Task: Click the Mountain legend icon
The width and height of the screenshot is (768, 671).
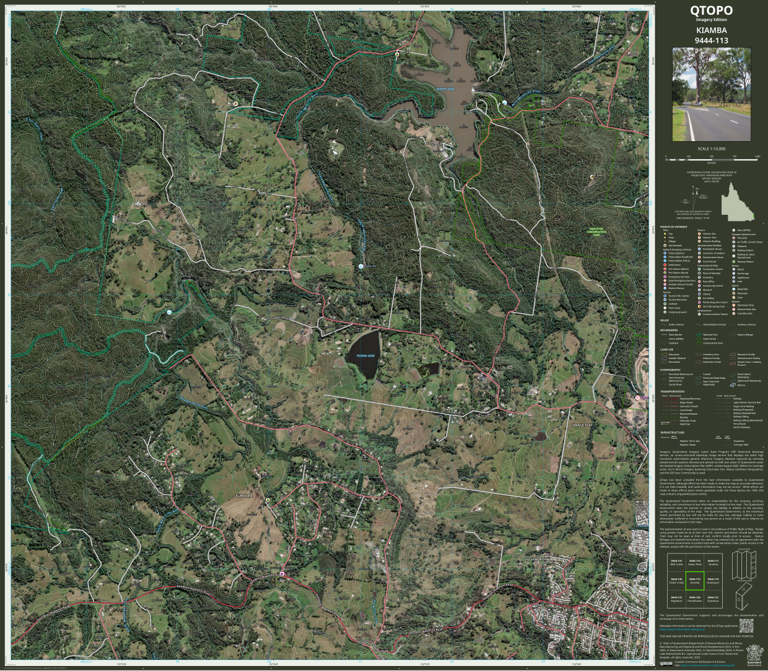Action: pos(734,293)
